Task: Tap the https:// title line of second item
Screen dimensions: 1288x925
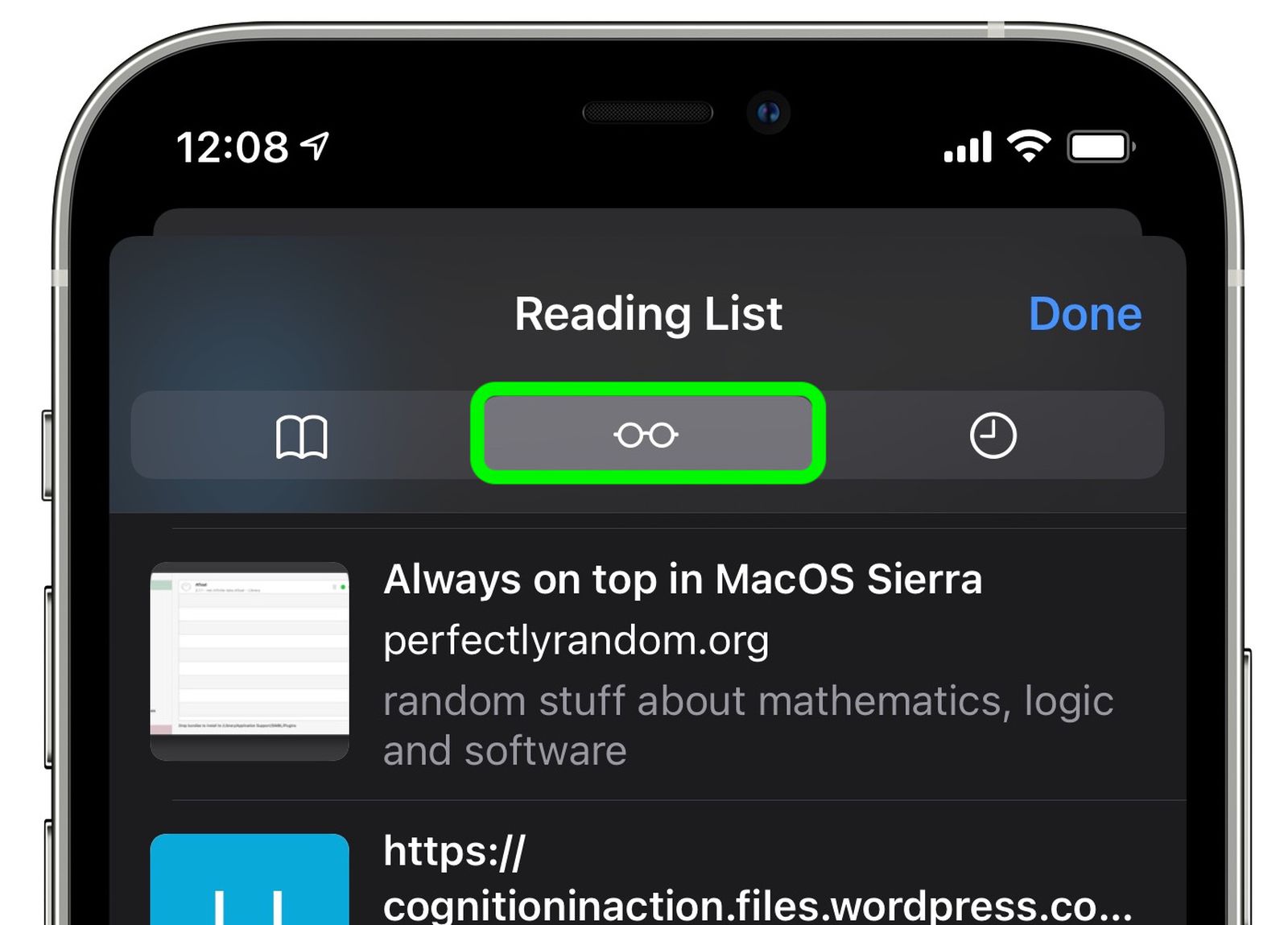Action: (455, 851)
